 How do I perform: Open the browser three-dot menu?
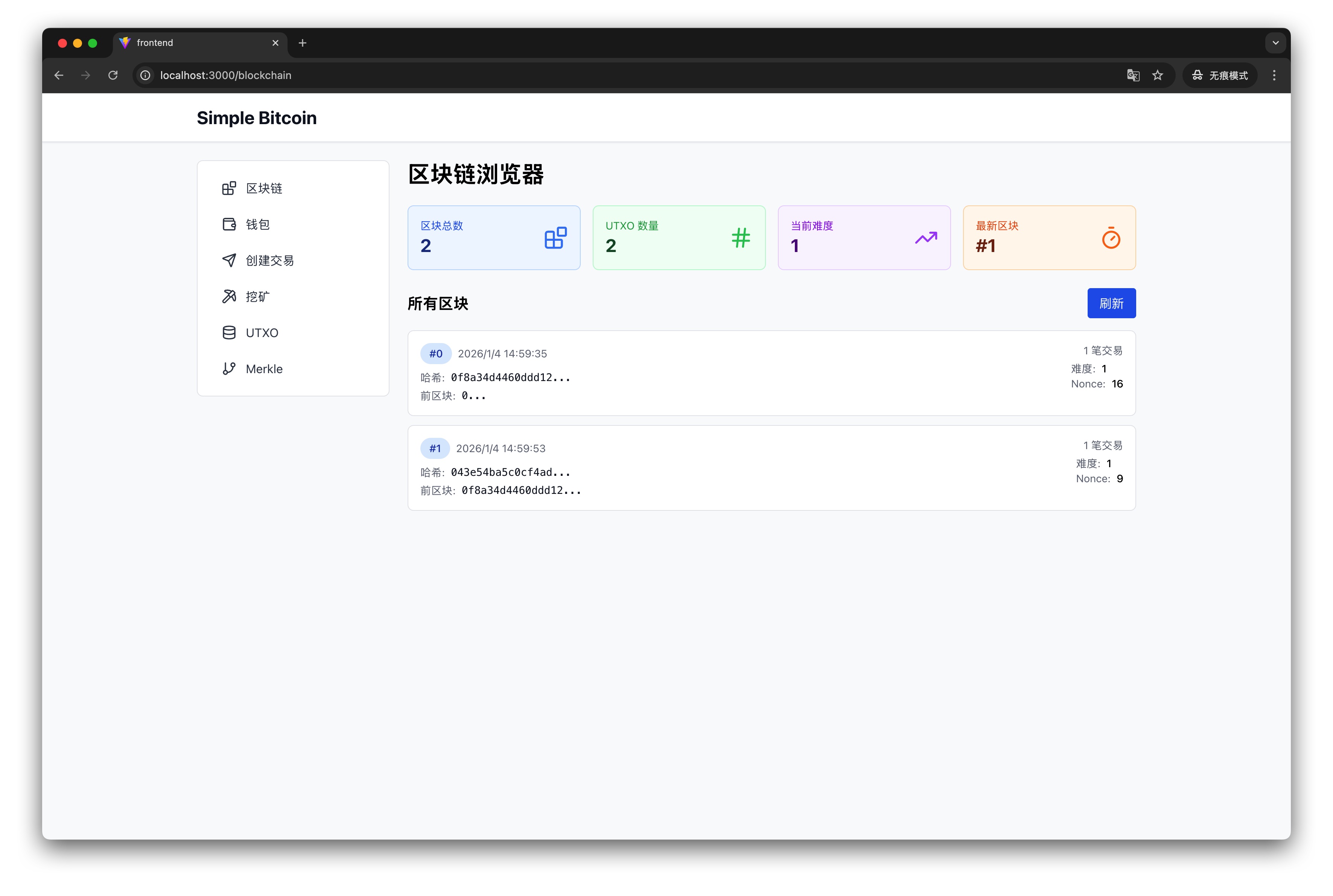pyautogui.click(x=1274, y=76)
